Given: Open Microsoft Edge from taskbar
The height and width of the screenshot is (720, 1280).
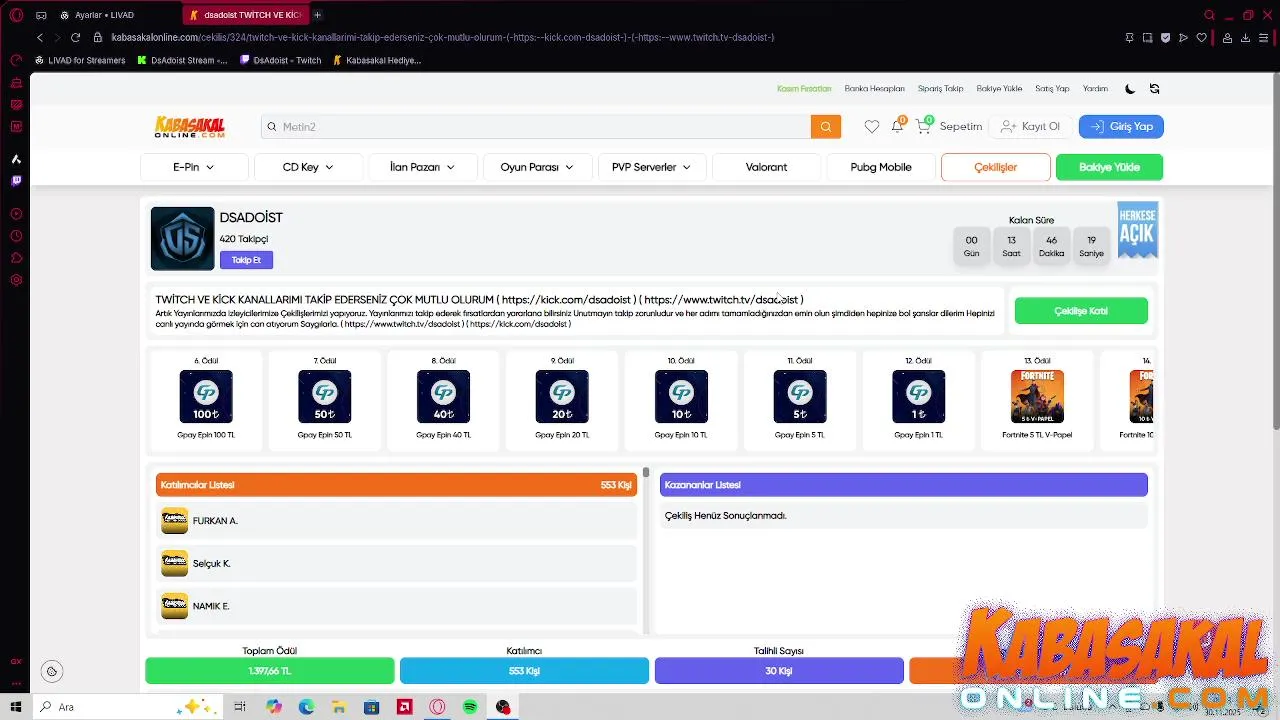Looking at the screenshot, I should tap(306, 707).
